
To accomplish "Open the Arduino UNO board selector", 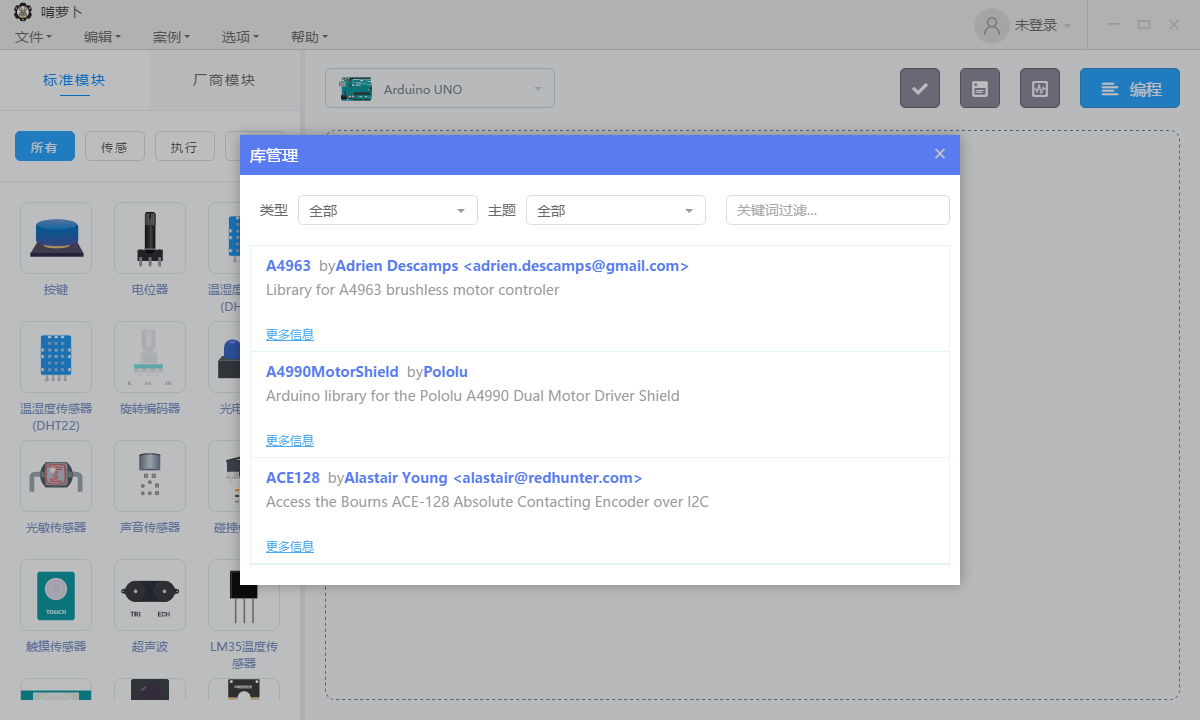I will coord(440,88).
